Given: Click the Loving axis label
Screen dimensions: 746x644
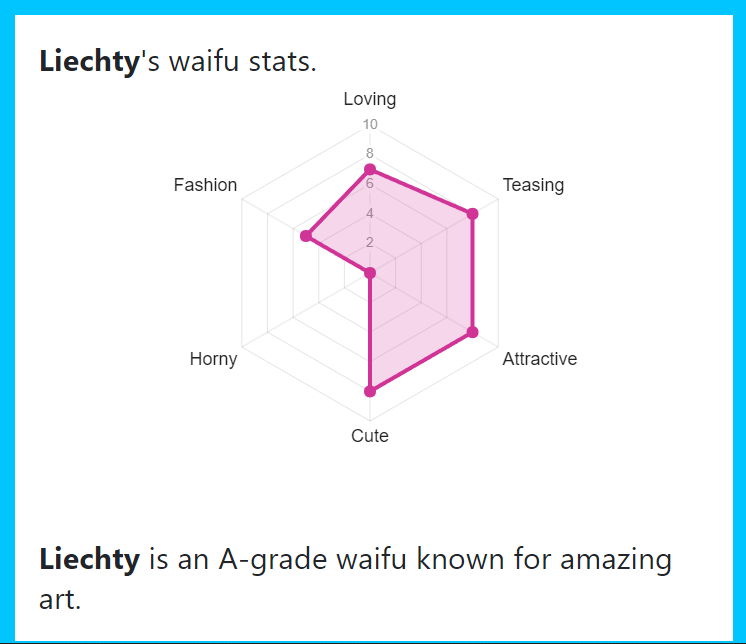Looking at the screenshot, I should pyautogui.click(x=370, y=99).
